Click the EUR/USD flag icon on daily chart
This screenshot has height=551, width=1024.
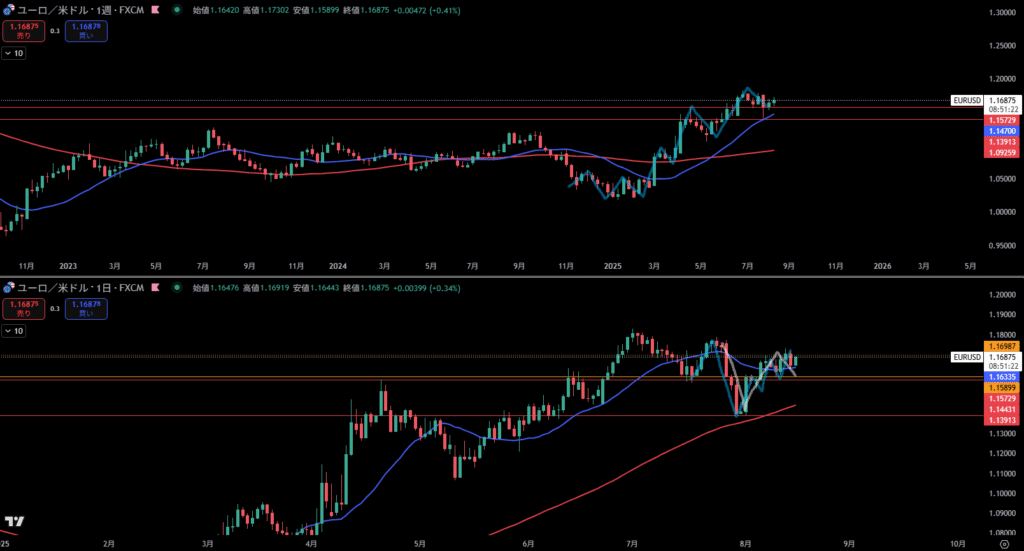[x=8, y=287]
